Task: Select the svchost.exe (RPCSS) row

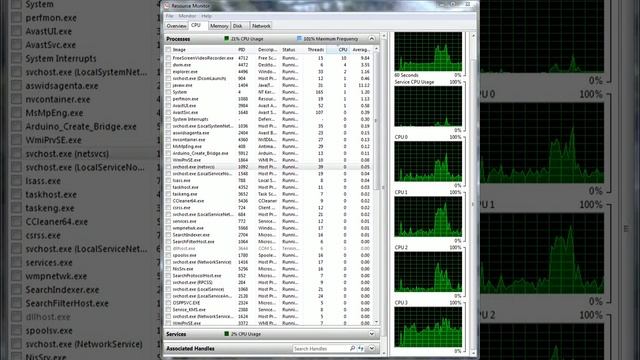Action: (269, 282)
